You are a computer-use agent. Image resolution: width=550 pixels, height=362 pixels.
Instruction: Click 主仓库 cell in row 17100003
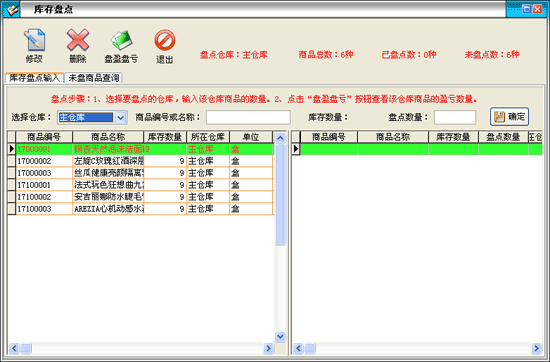pos(208,209)
